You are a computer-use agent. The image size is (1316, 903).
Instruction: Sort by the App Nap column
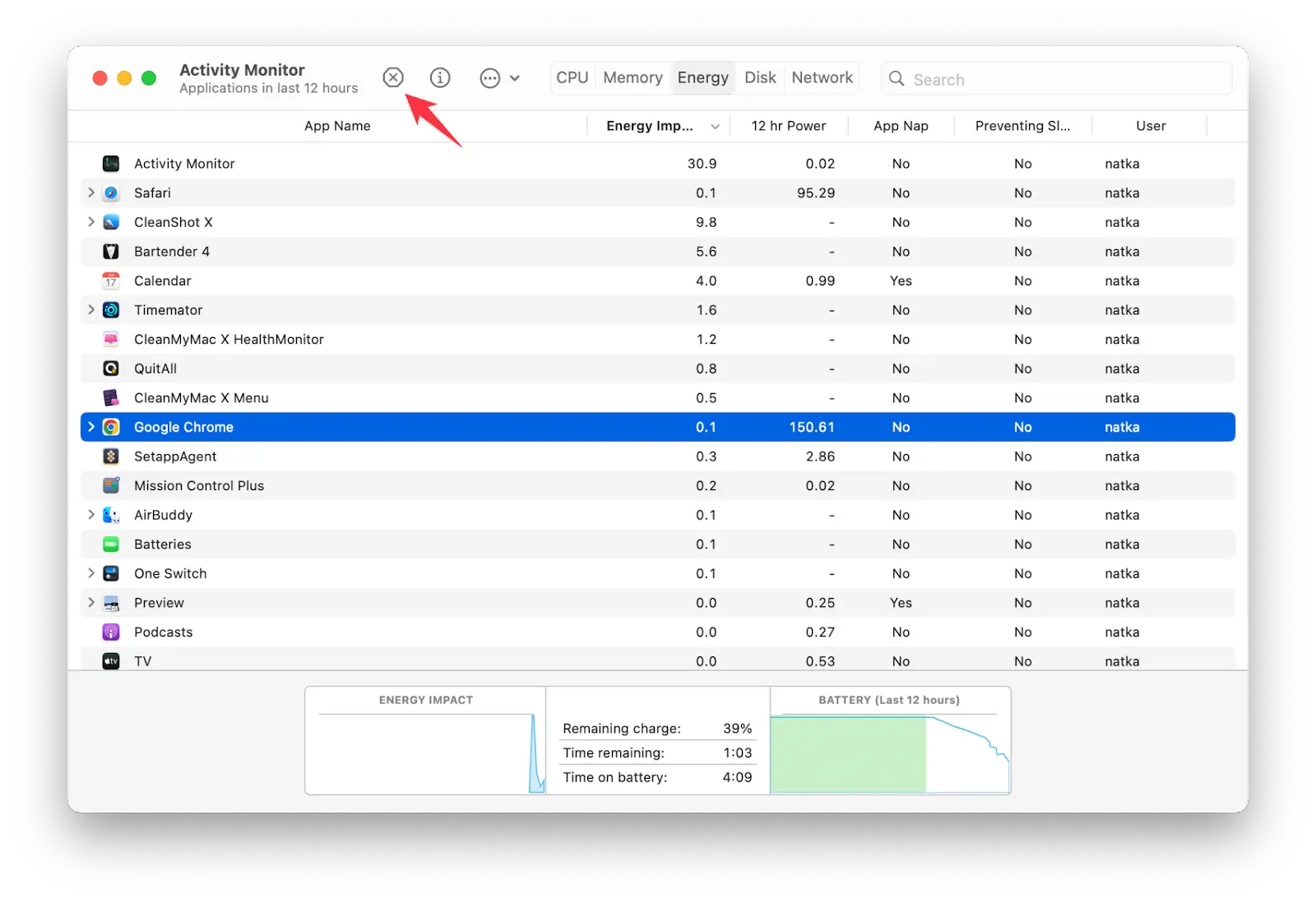point(901,126)
